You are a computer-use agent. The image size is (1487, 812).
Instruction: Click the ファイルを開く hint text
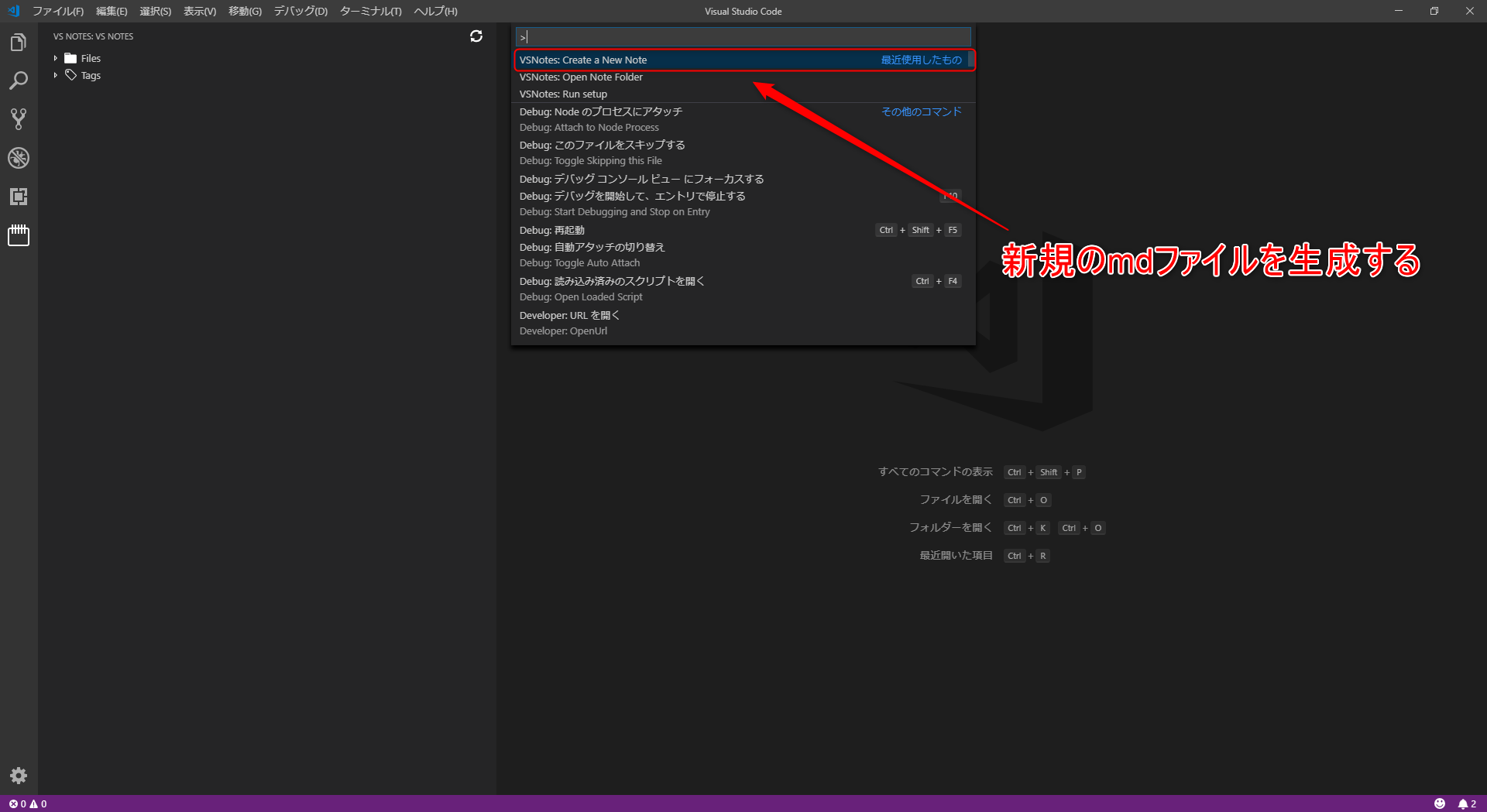956,499
